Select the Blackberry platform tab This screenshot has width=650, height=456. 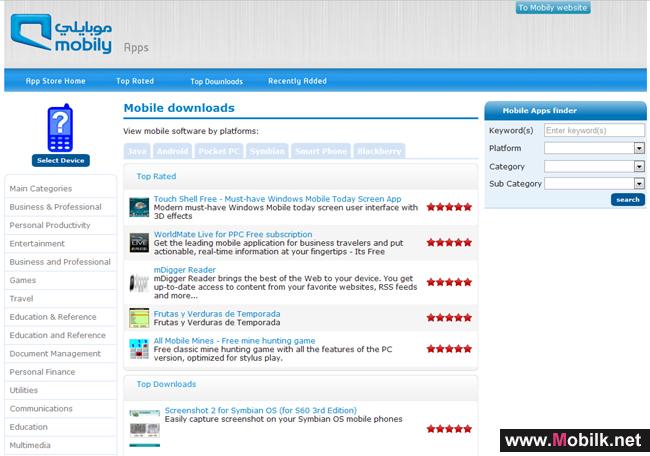coord(379,151)
